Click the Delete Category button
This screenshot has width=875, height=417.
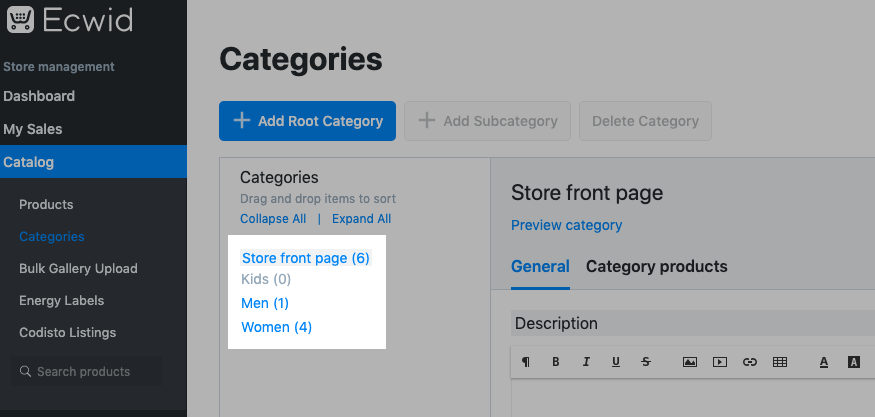tap(645, 121)
